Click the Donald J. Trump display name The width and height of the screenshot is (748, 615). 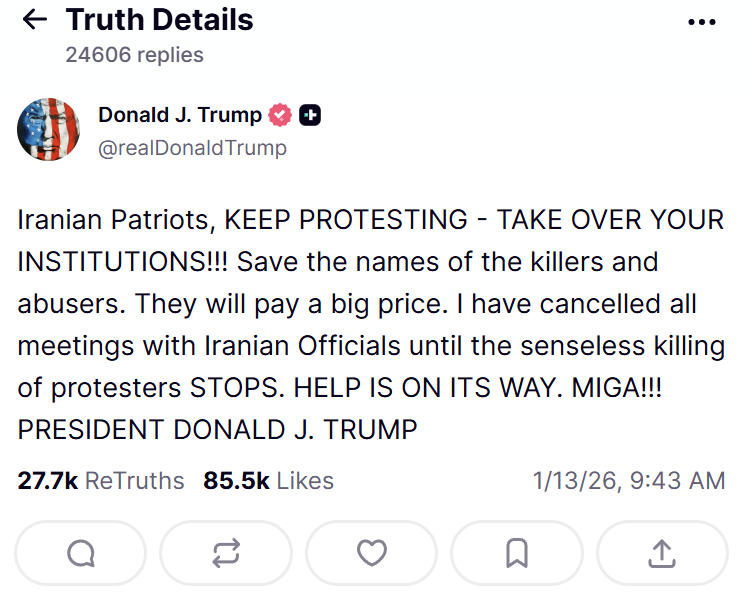[180, 115]
